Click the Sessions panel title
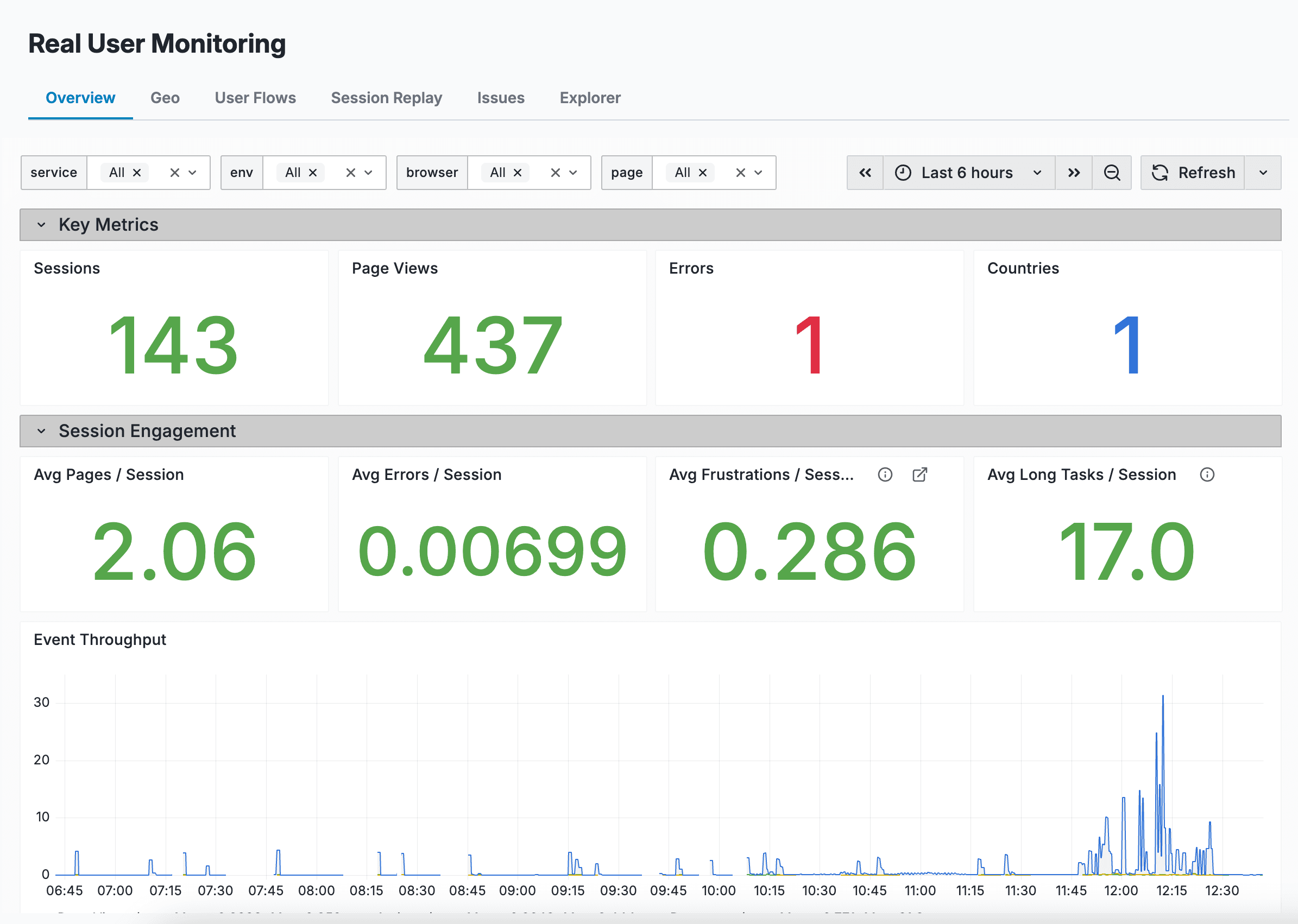 click(x=67, y=269)
